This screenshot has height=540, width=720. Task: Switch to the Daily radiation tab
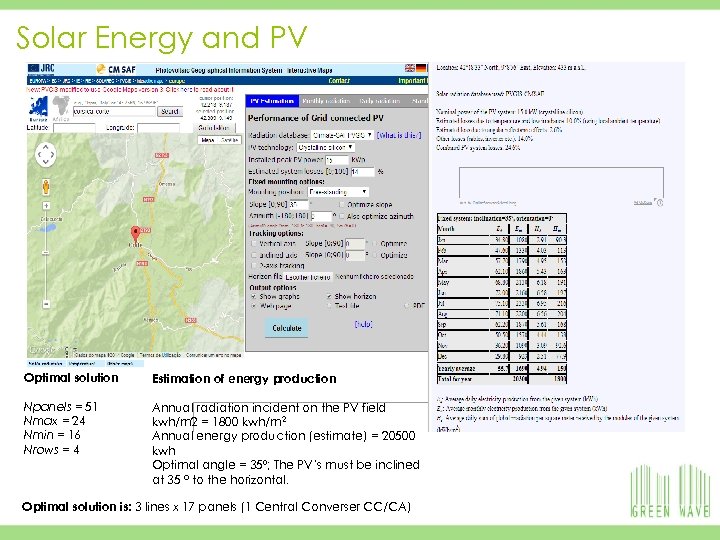380,101
